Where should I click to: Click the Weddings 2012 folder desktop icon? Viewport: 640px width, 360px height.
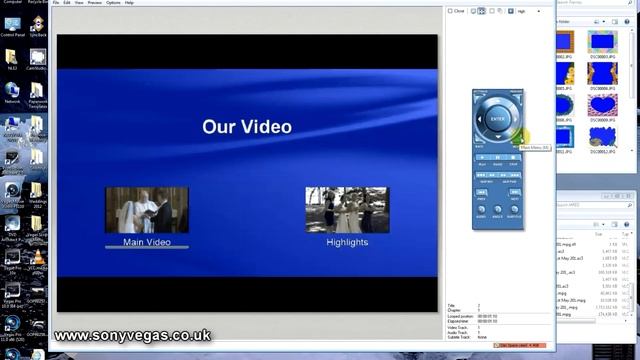pyautogui.click(x=37, y=195)
